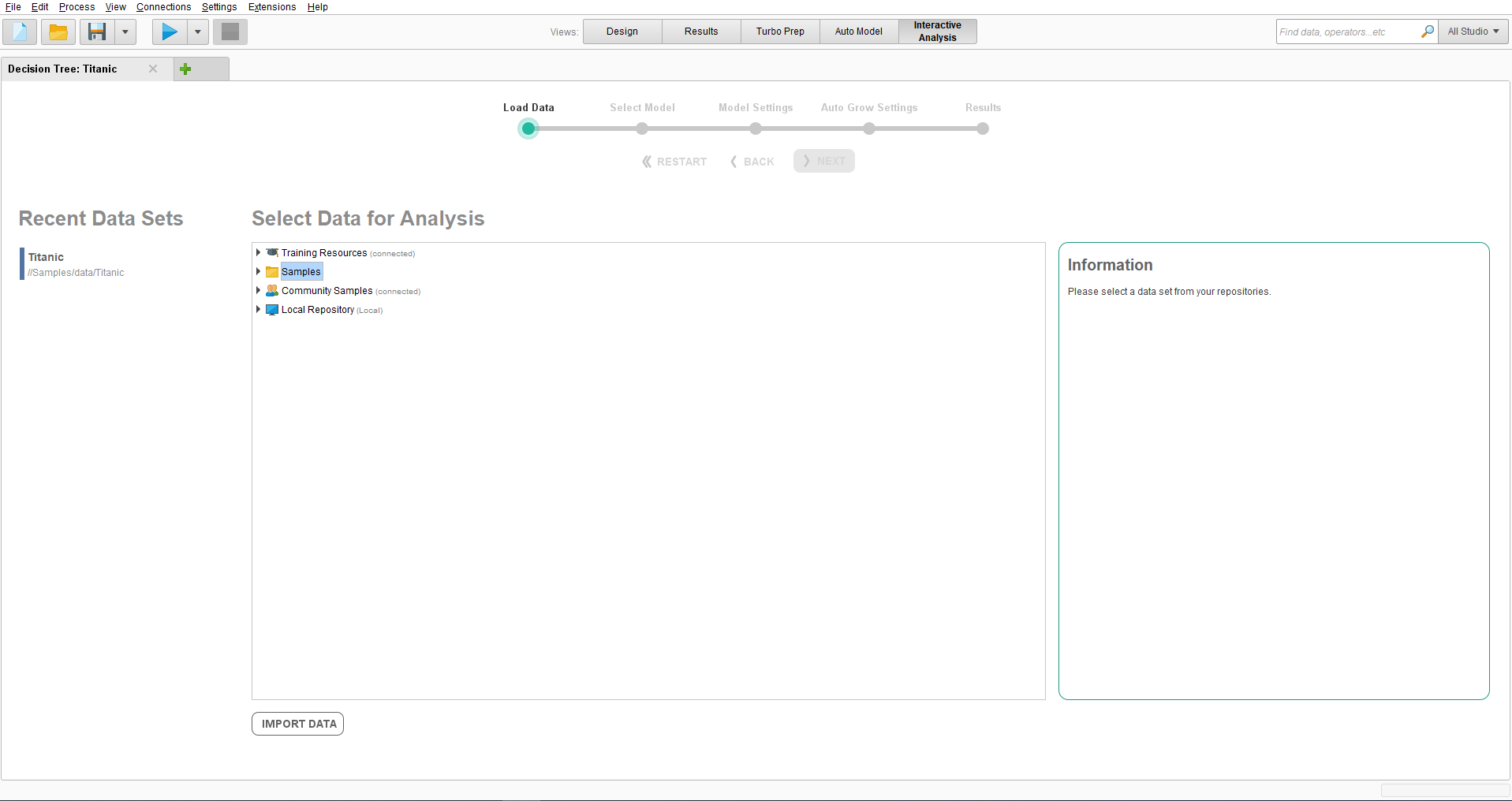Expand the Samples repository folder

tap(258, 272)
